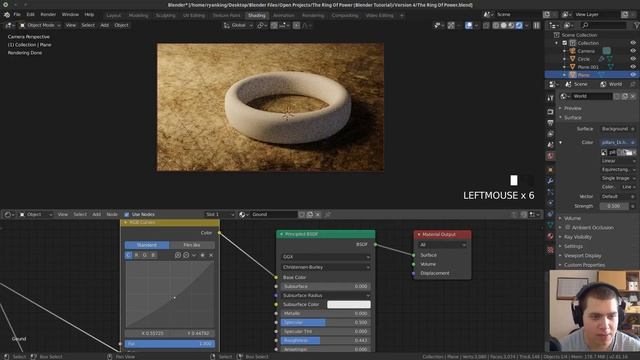
Task: Hide the Circle object with eye icon
Action: click(x=633, y=59)
